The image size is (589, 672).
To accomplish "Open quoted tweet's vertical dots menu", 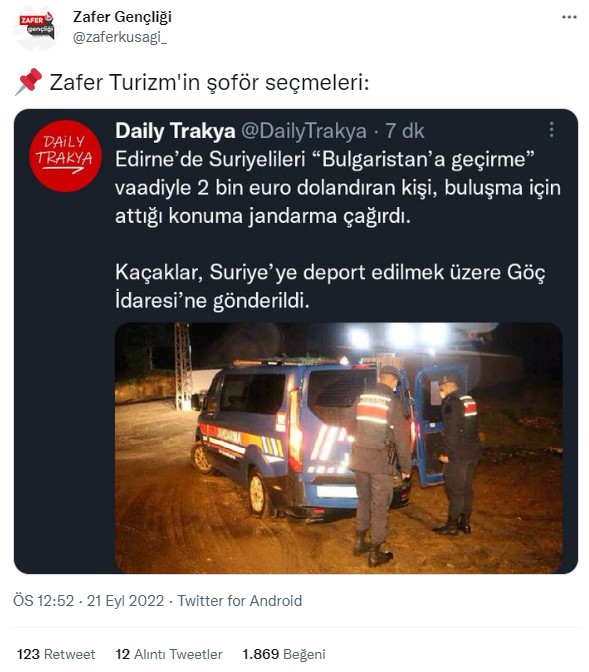I will [551, 129].
